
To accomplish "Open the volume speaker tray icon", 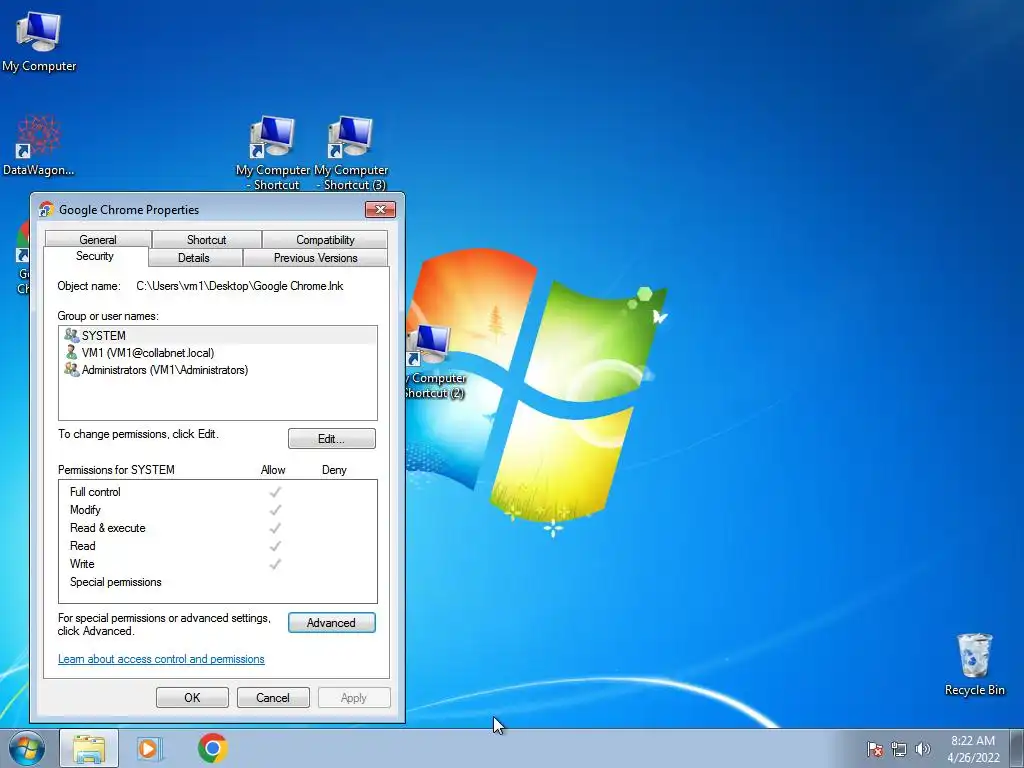I will (x=923, y=749).
